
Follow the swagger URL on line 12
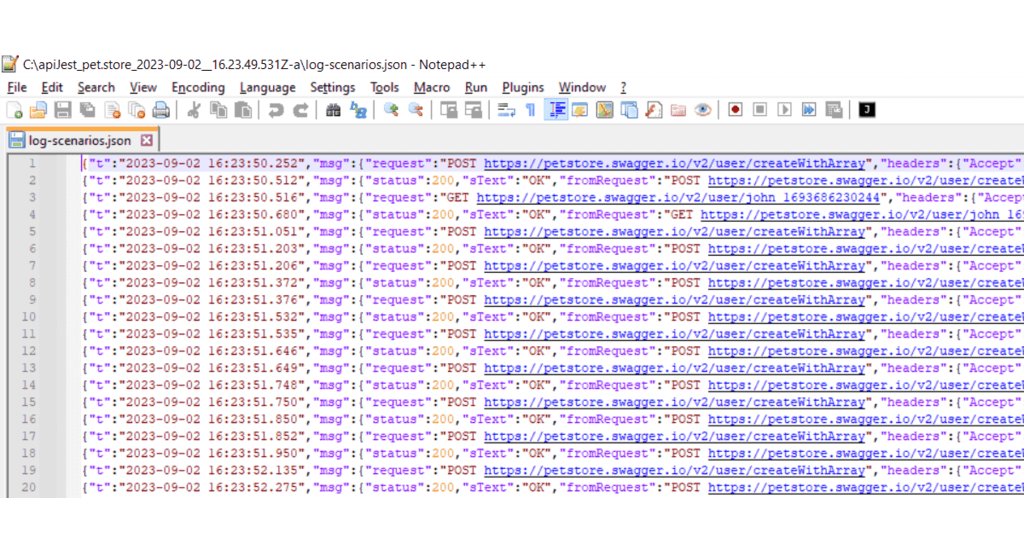tap(865, 351)
